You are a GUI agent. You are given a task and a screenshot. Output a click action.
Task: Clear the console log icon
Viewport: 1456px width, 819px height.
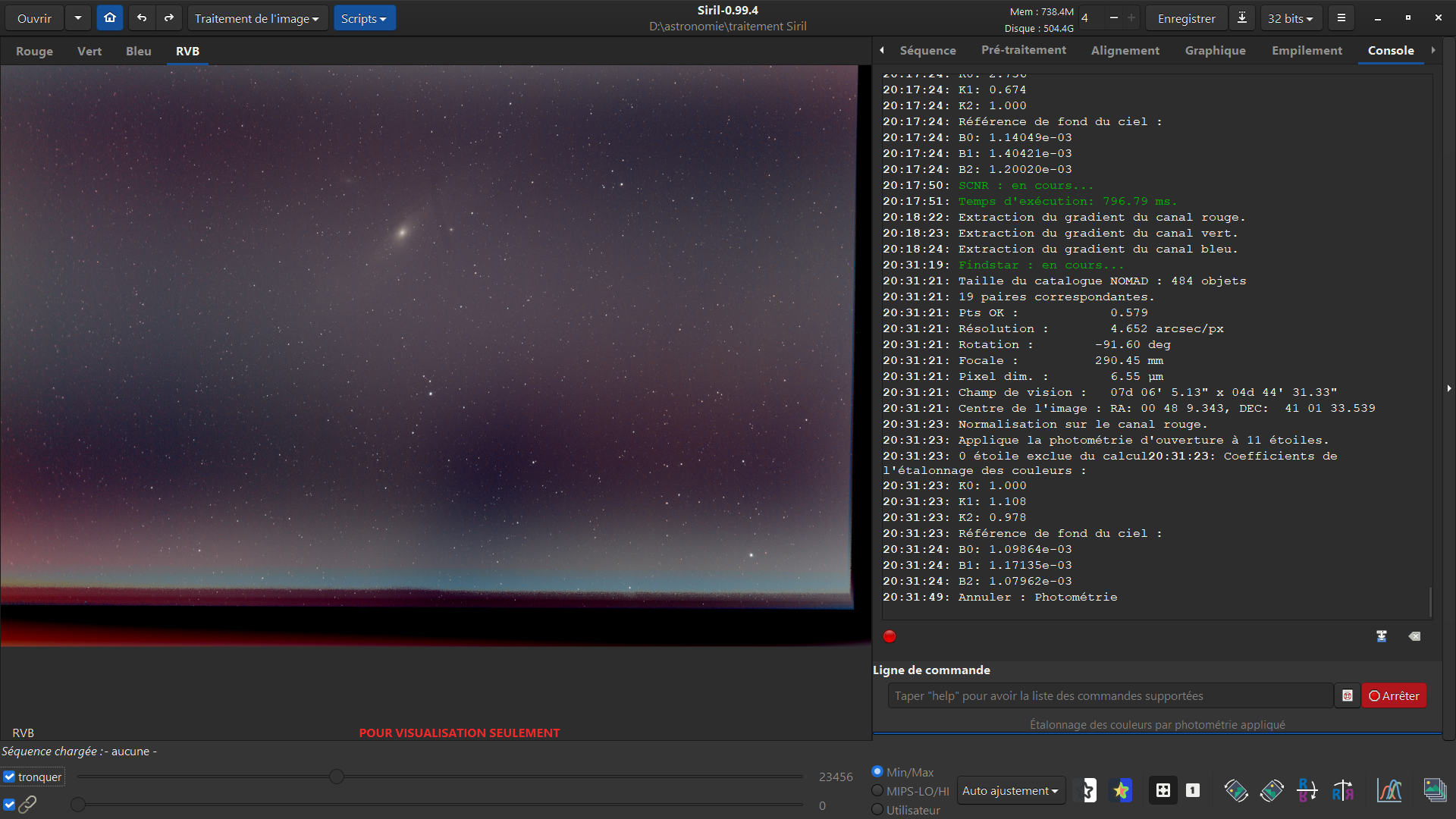coord(1414,636)
